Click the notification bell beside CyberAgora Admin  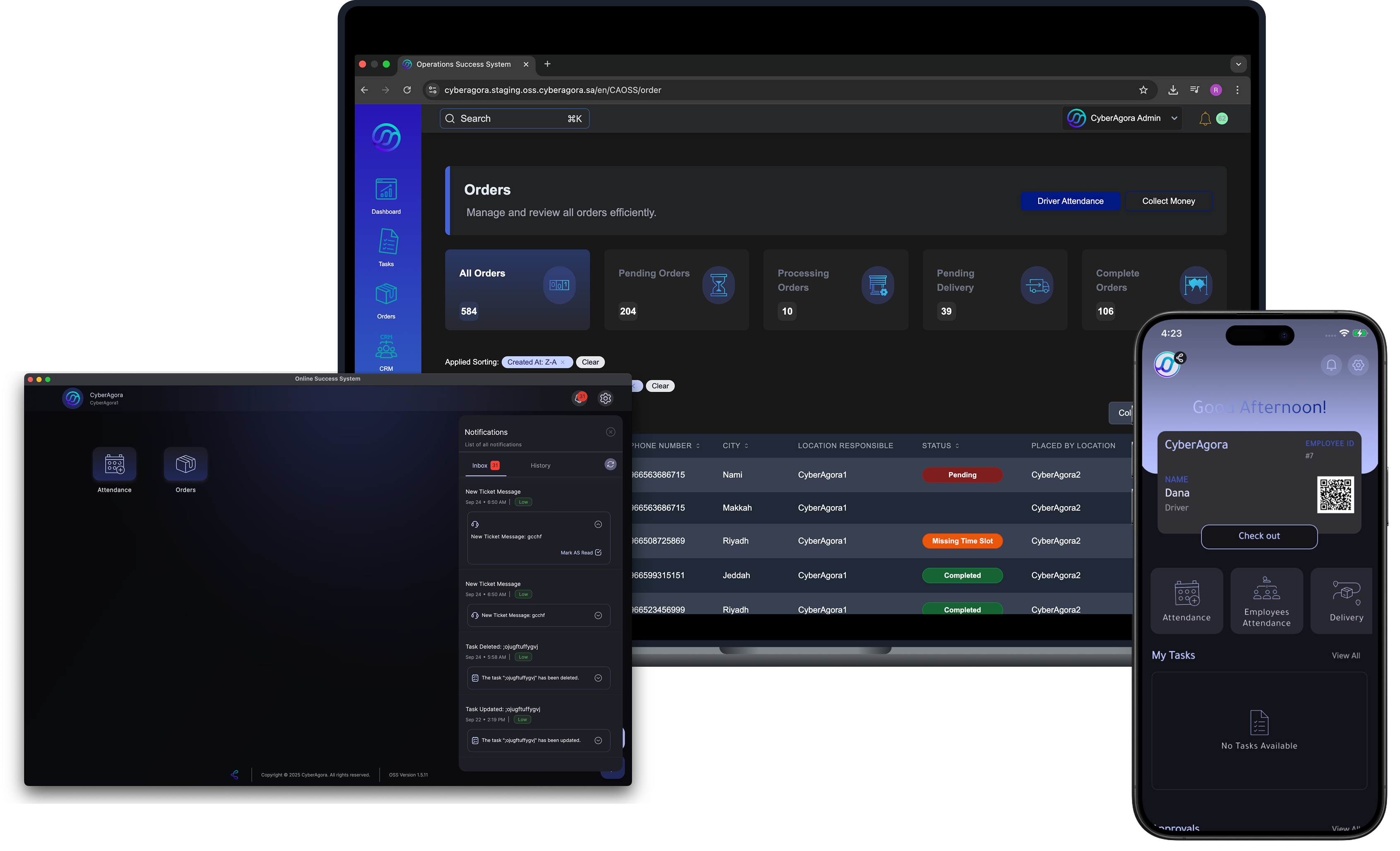(1205, 118)
